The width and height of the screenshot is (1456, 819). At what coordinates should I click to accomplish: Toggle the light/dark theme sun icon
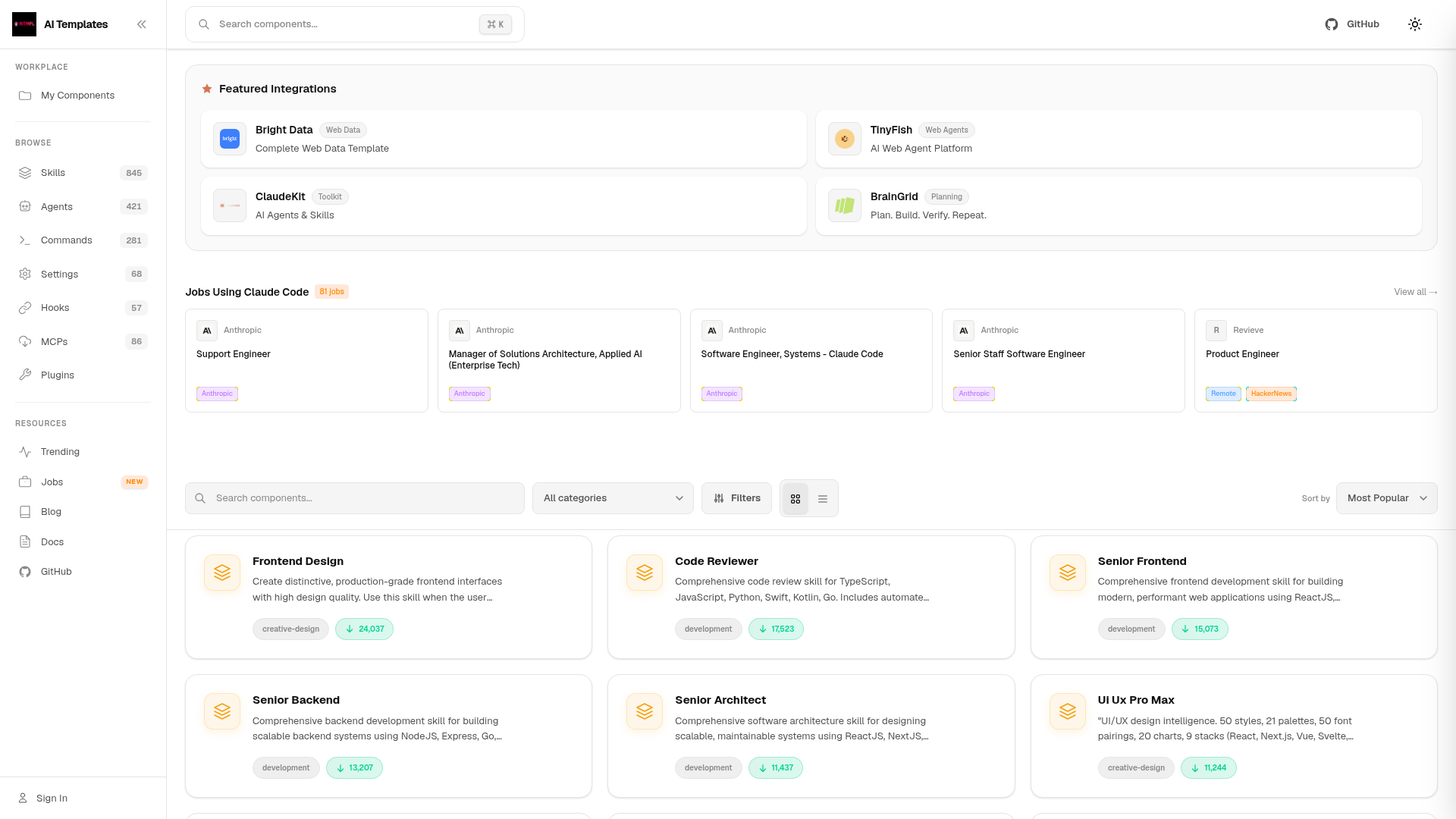pos(1415,24)
